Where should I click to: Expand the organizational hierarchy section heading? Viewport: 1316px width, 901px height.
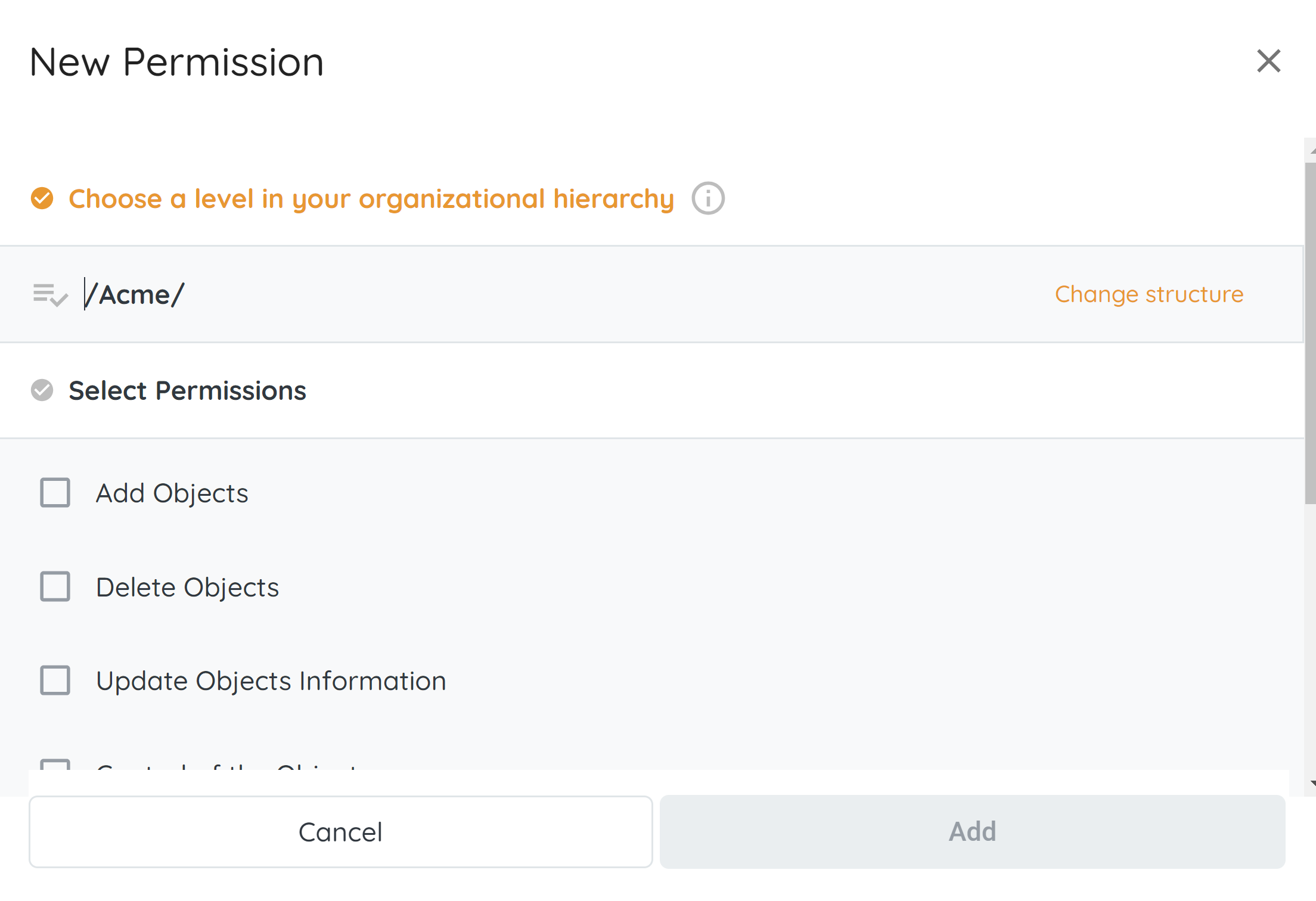[x=371, y=199]
